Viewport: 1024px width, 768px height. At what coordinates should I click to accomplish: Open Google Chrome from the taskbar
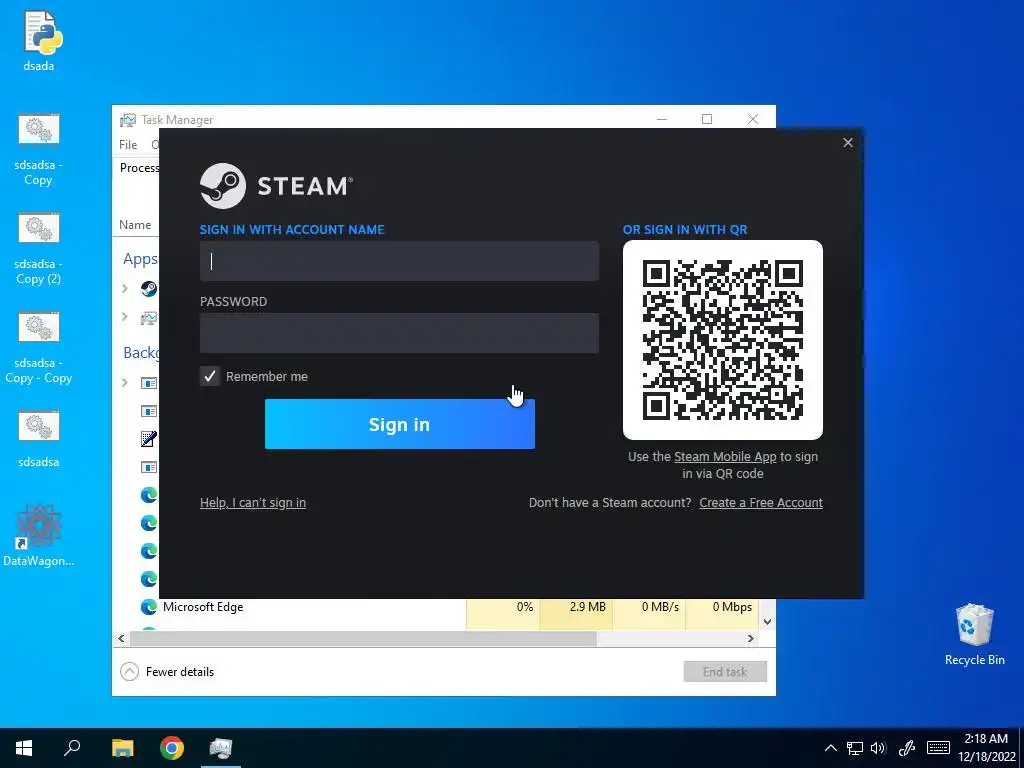[x=172, y=748]
